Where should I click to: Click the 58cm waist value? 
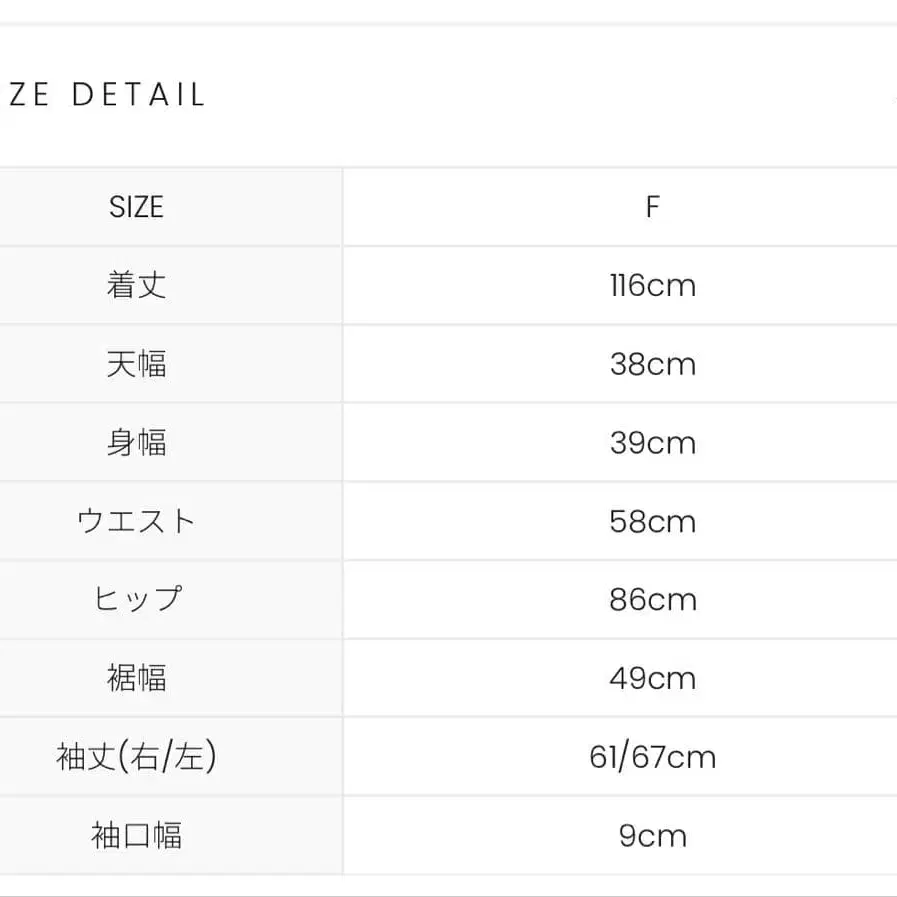653,521
